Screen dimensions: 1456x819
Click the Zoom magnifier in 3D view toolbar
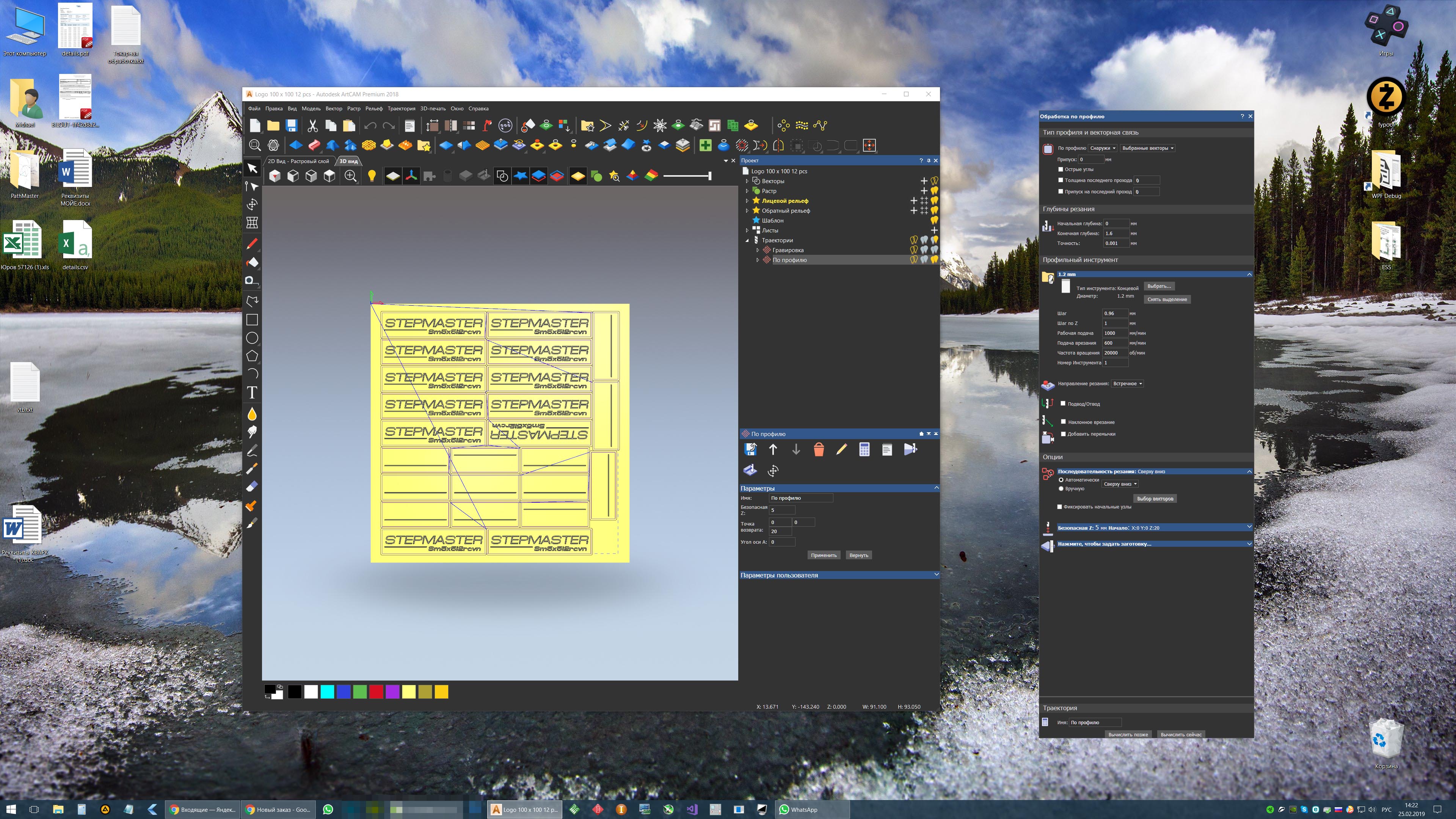click(350, 176)
